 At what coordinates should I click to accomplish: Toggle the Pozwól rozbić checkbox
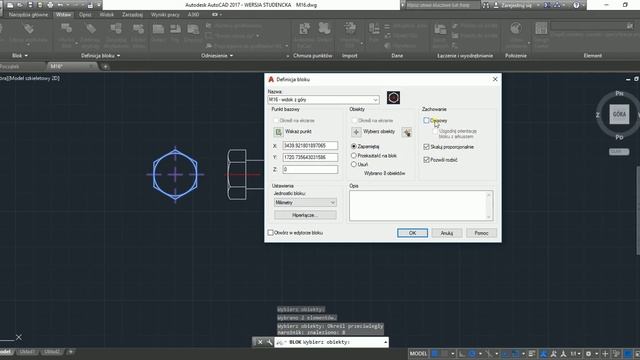coord(427,160)
